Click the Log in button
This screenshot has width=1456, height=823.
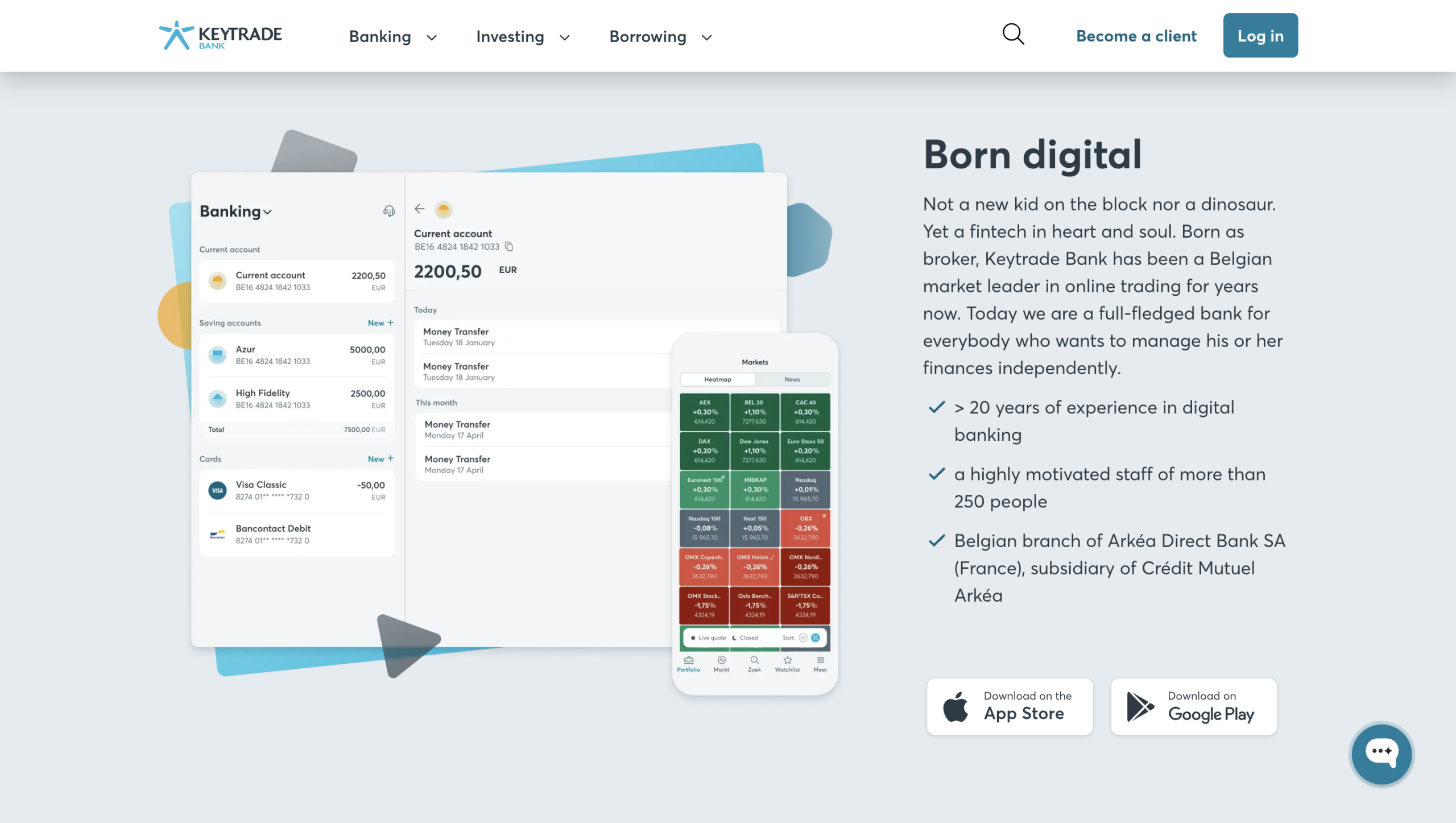(x=1260, y=35)
